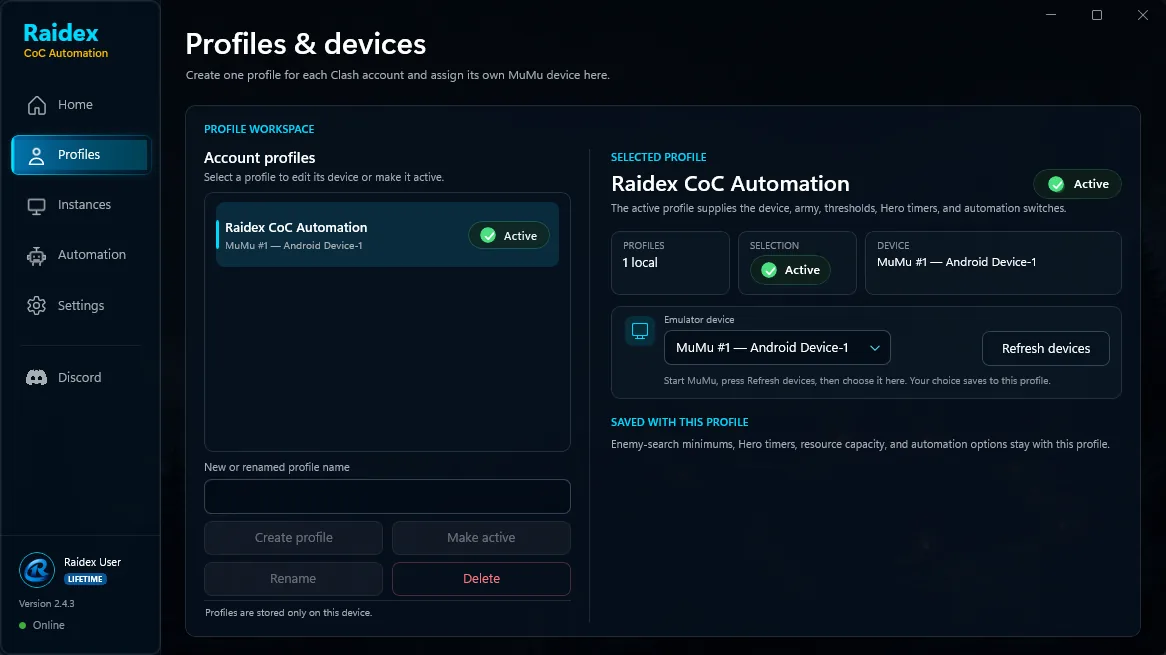Click Device card "MuMu #1 — Android Device-1" value
Viewport: 1166px width, 655px height.
(956, 262)
